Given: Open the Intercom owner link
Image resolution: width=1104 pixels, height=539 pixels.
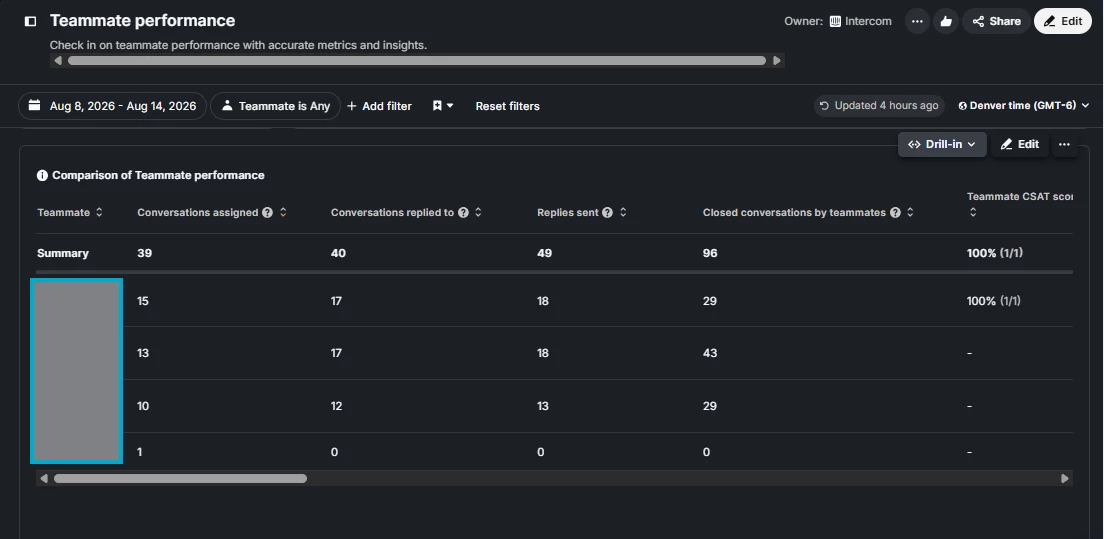Looking at the screenshot, I should [x=860, y=21].
